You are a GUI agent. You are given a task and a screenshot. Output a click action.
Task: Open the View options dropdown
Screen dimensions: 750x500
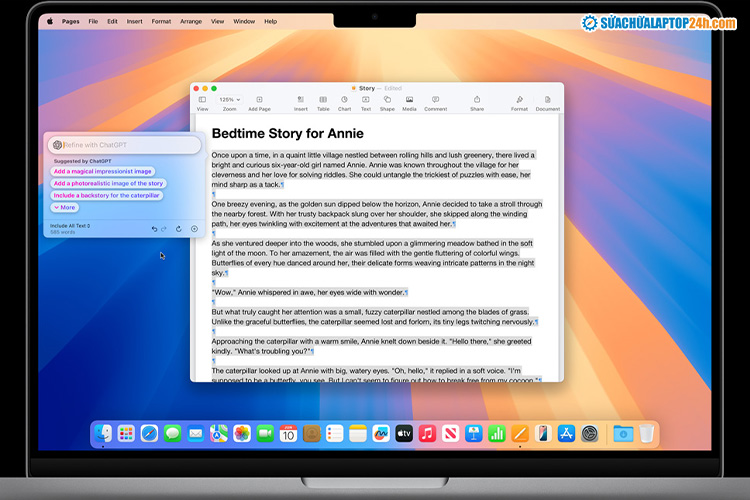202,101
